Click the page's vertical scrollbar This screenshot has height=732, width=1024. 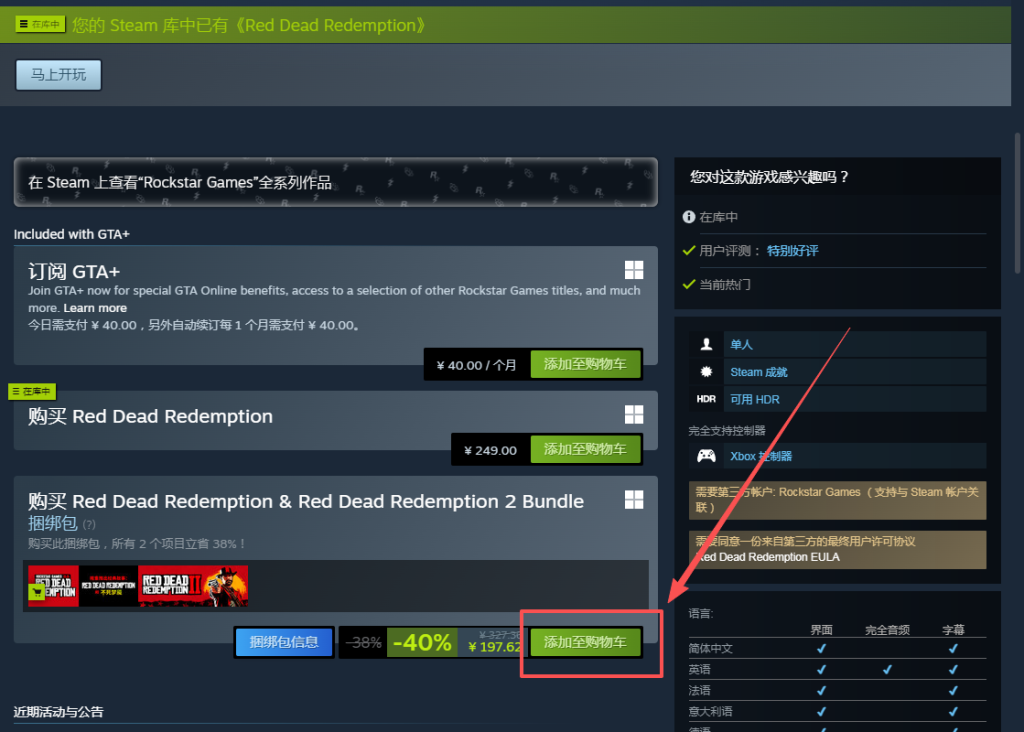click(1017, 200)
